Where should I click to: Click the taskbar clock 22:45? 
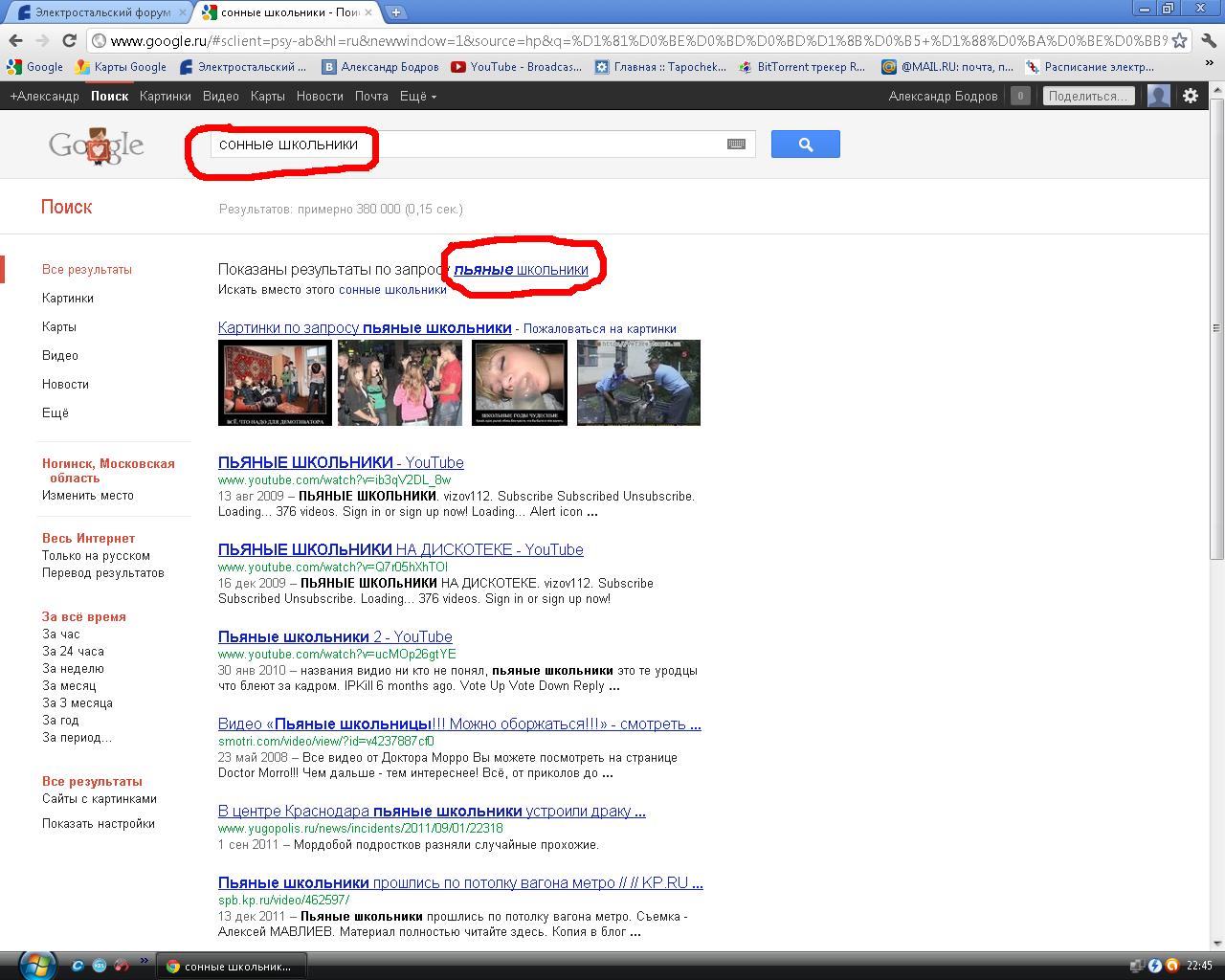click(1199, 966)
